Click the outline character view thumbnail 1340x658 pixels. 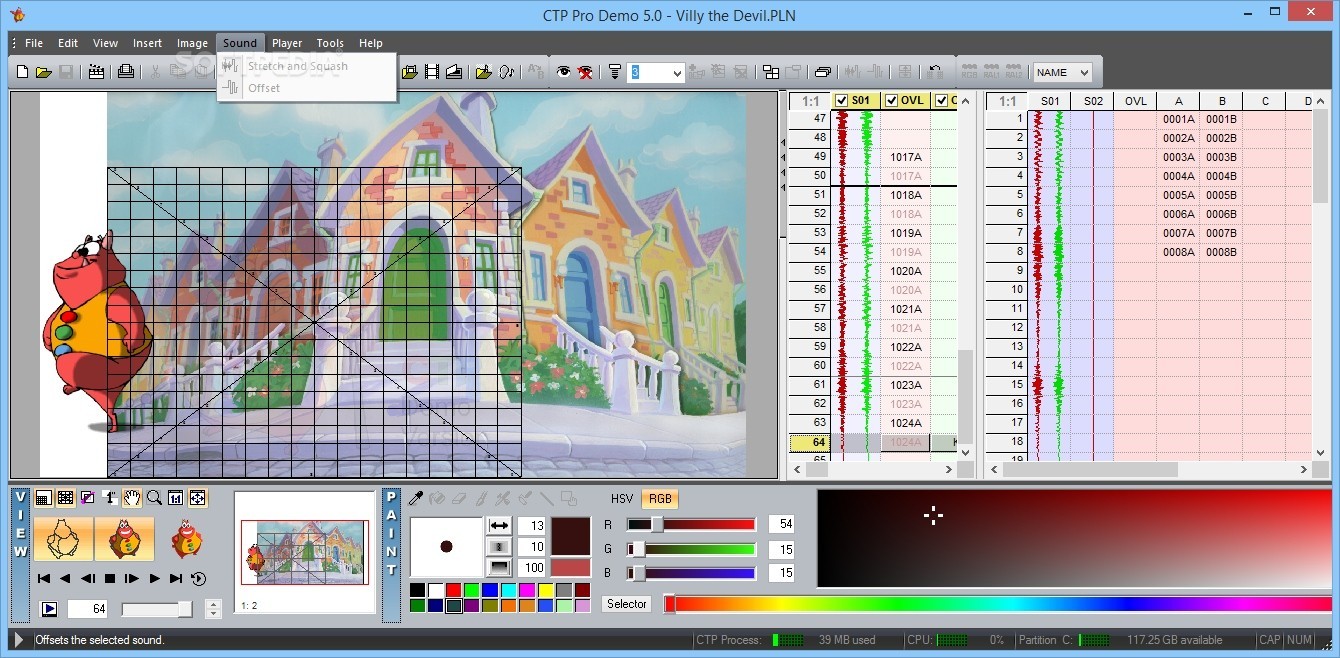pos(64,539)
